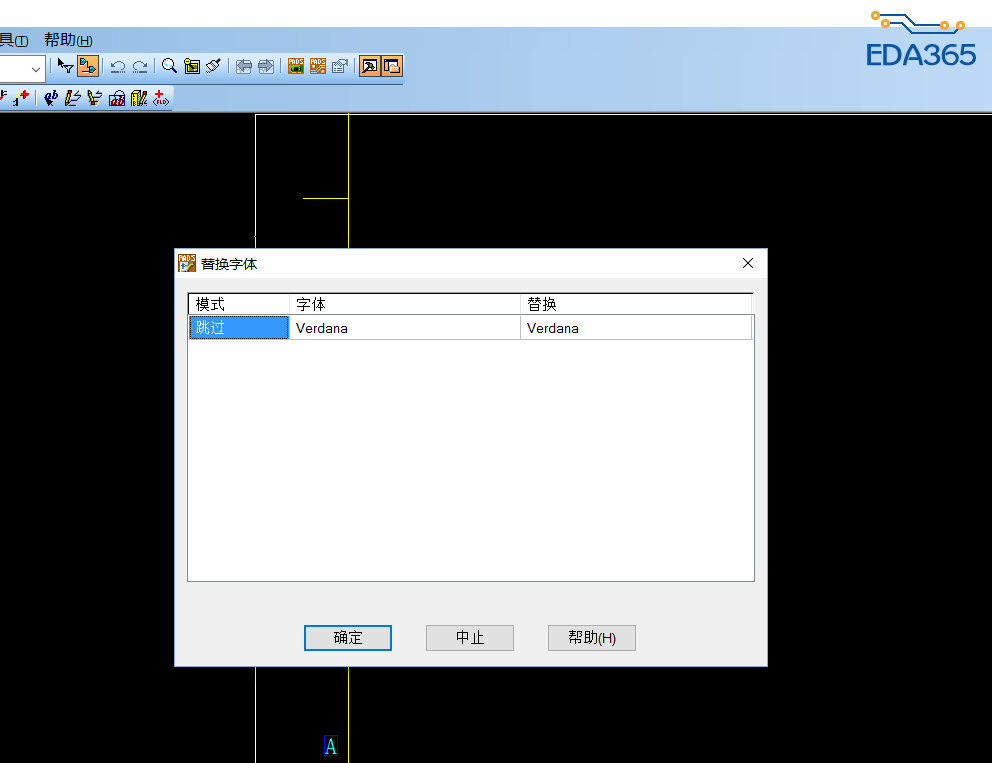Toggle the Output Window icon

click(x=369, y=66)
